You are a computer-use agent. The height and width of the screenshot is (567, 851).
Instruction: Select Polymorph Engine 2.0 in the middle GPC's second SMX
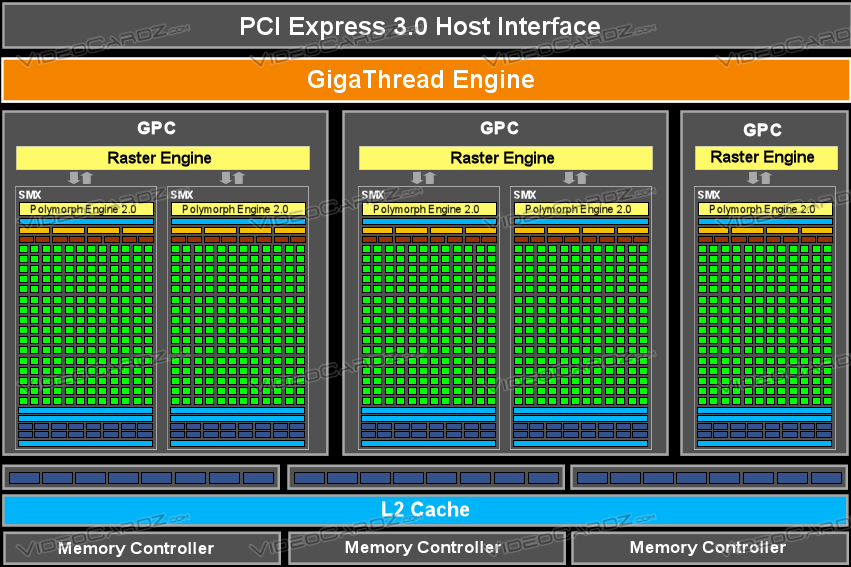pyautogui.click(x=581, y=209)
